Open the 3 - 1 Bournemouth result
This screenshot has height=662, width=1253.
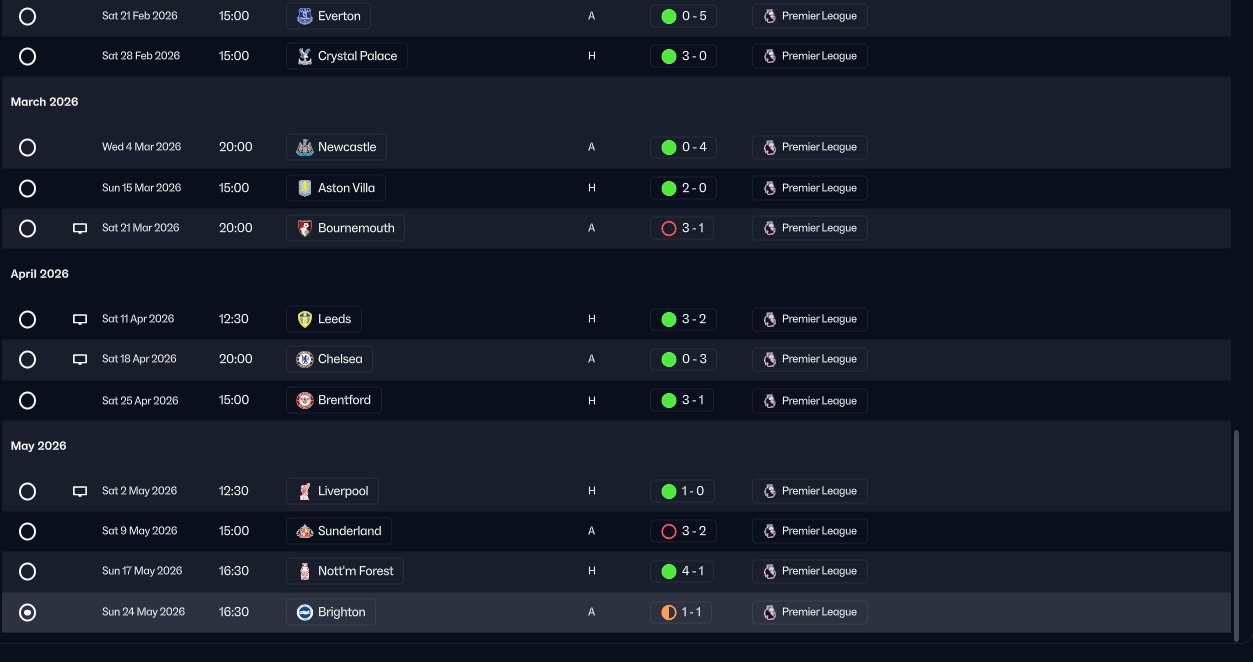[x=682, y=228]
